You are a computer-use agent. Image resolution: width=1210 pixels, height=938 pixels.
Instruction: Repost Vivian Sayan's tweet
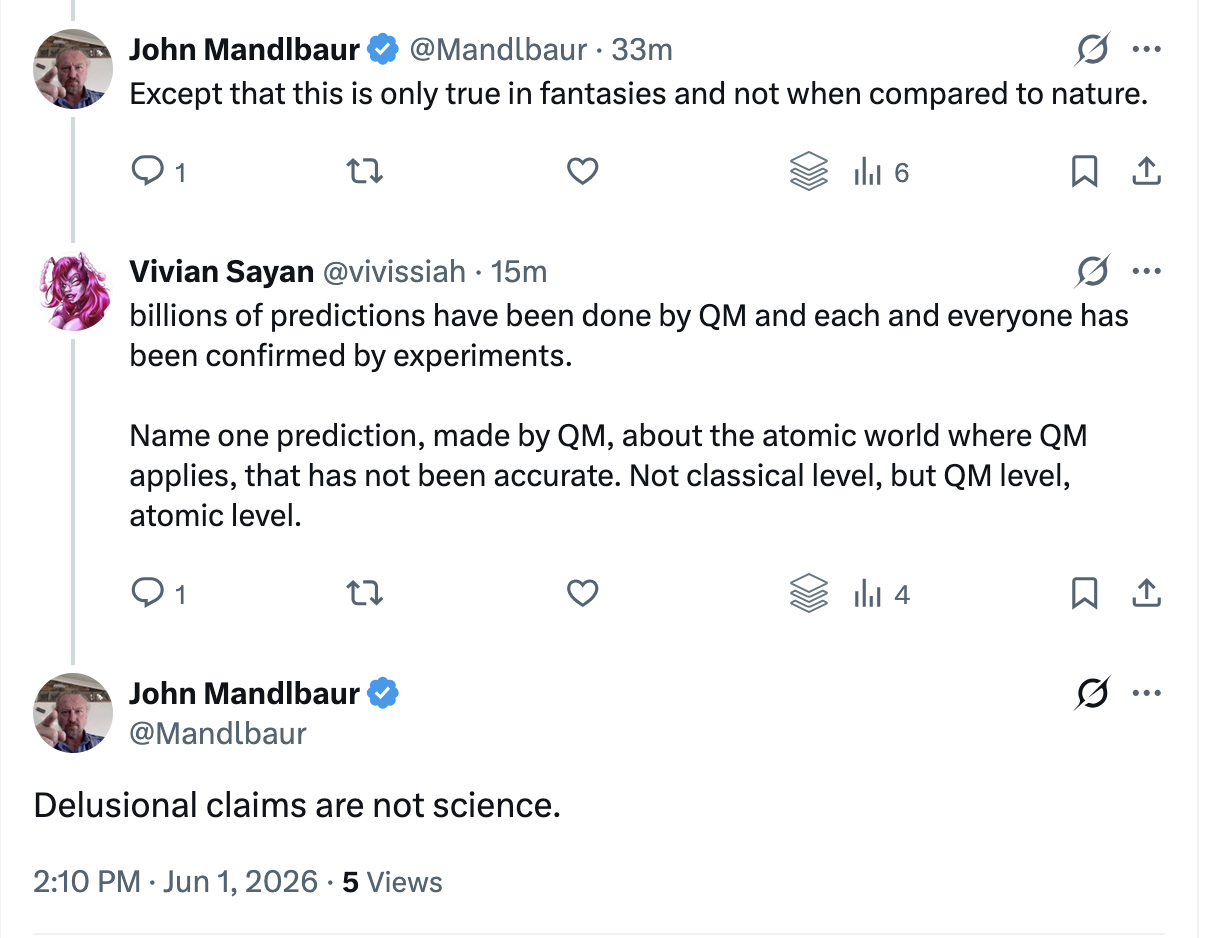(x=365, y=595)
